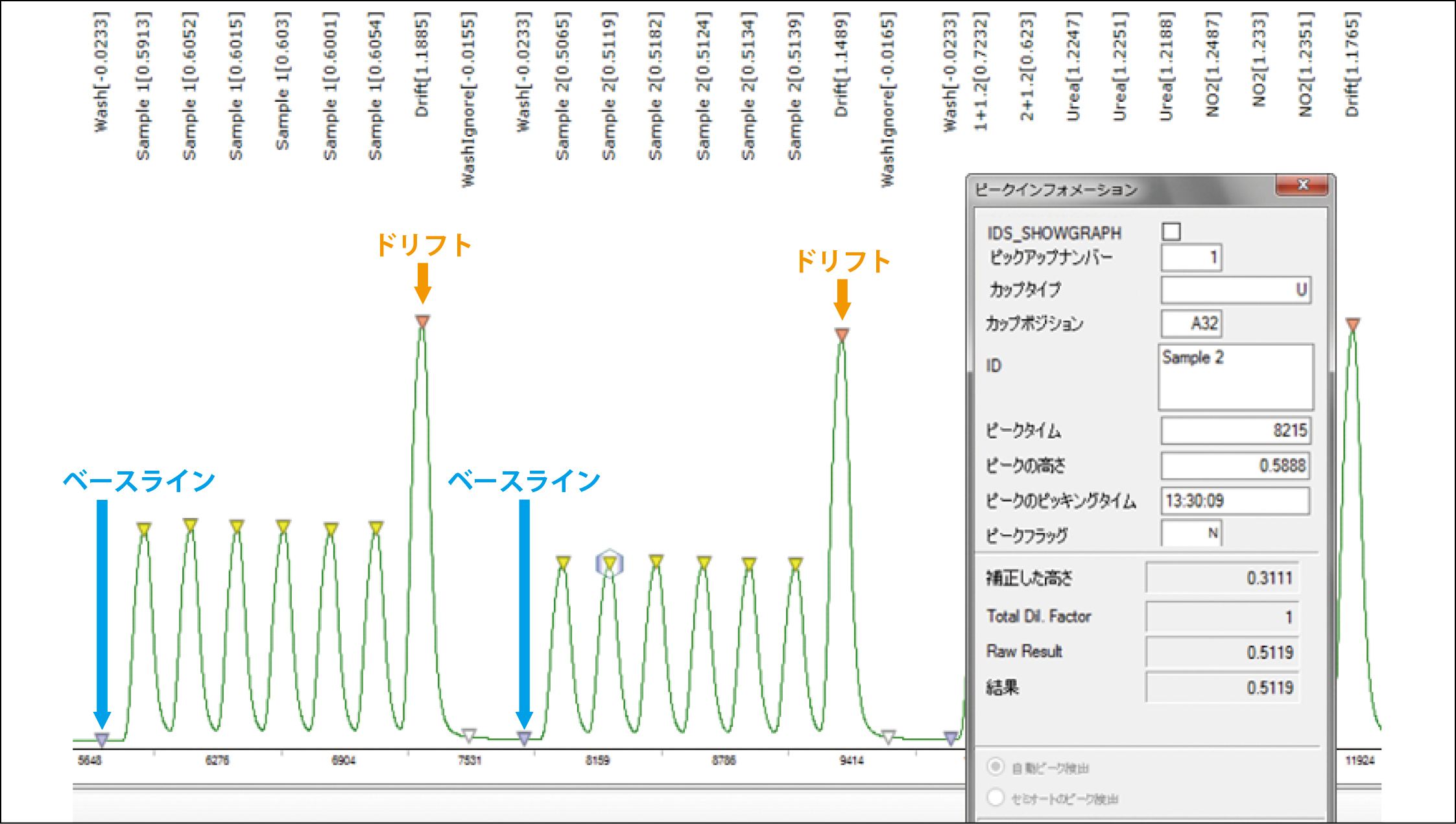Click the NO2[1.233] peak label

pyautogui.click(x=1259, y=59)
